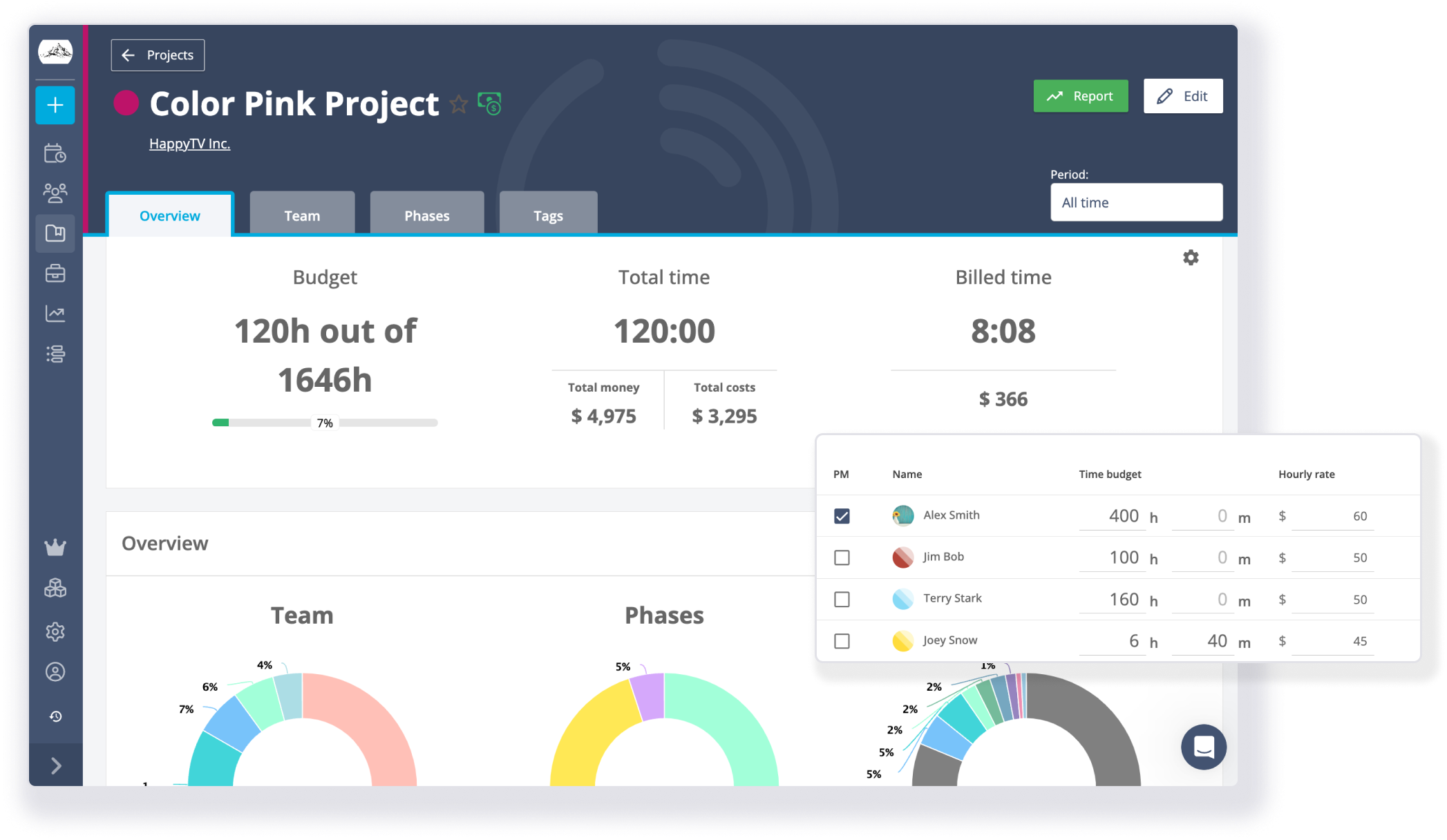
Task: Enable the PM checkbox for Jim Bob
Action: (x=842, y=557)
